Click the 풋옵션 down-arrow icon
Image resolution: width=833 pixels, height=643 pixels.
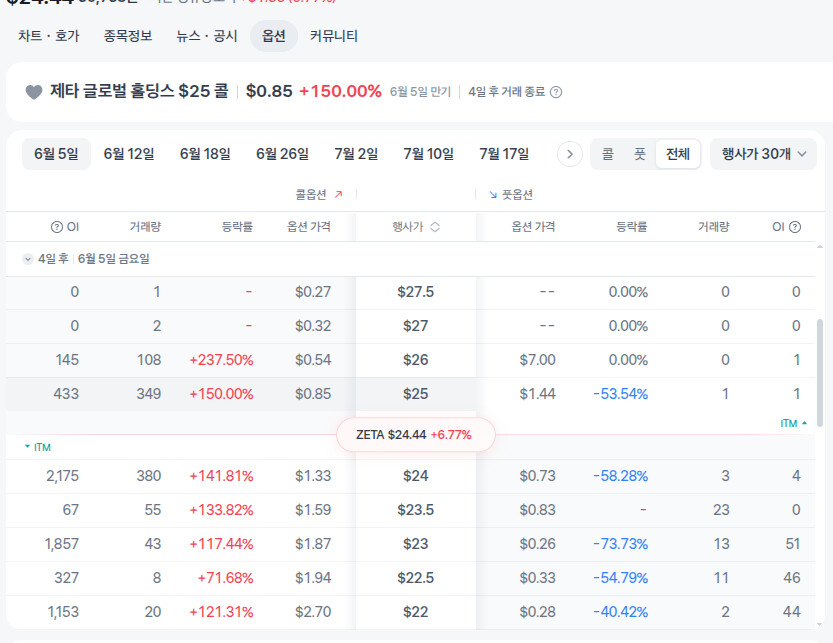coord(493,194)
